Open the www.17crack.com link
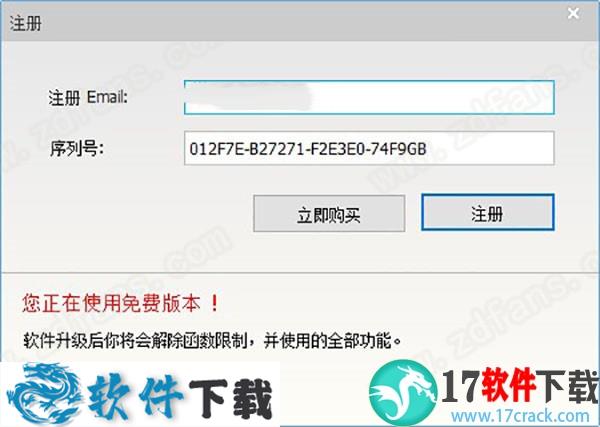The width and height of the screenshot is (600, 427). pyautogui.click(x=520, y=416)
